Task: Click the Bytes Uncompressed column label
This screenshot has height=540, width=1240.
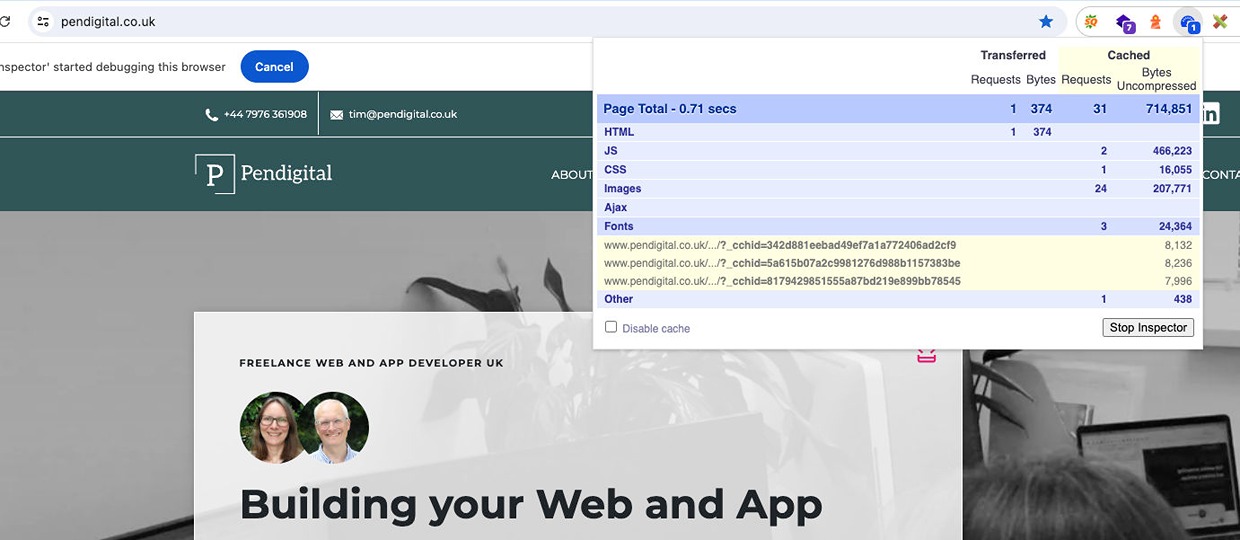Action: coord(1157,79)
